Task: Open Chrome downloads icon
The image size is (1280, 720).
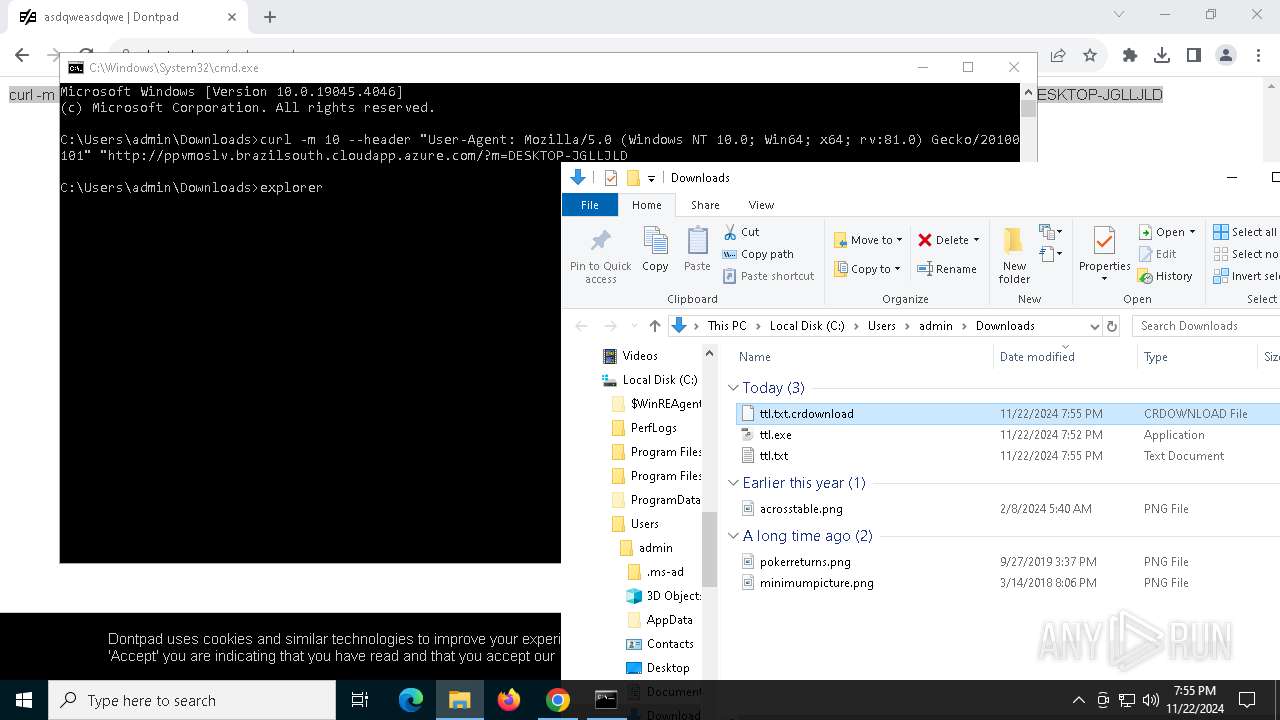Action: click(x=1162, y=56)
